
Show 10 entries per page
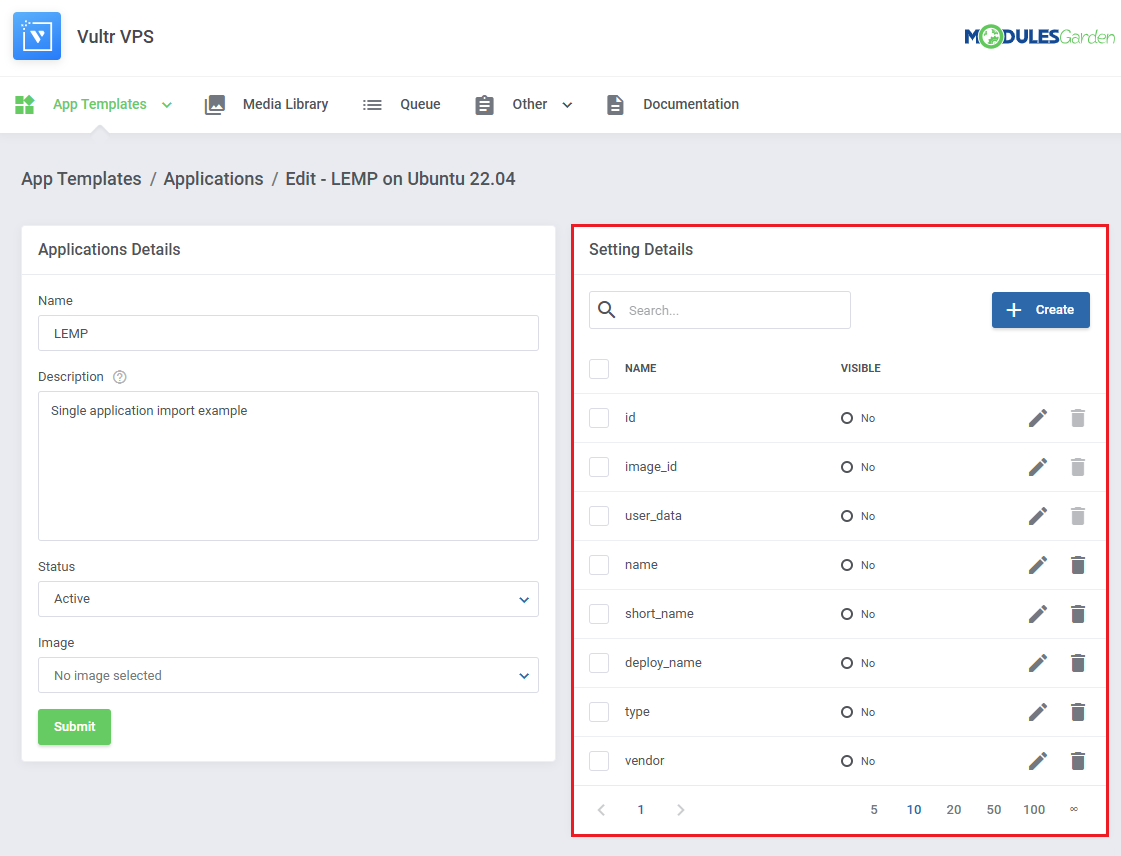tap(914, 810)
